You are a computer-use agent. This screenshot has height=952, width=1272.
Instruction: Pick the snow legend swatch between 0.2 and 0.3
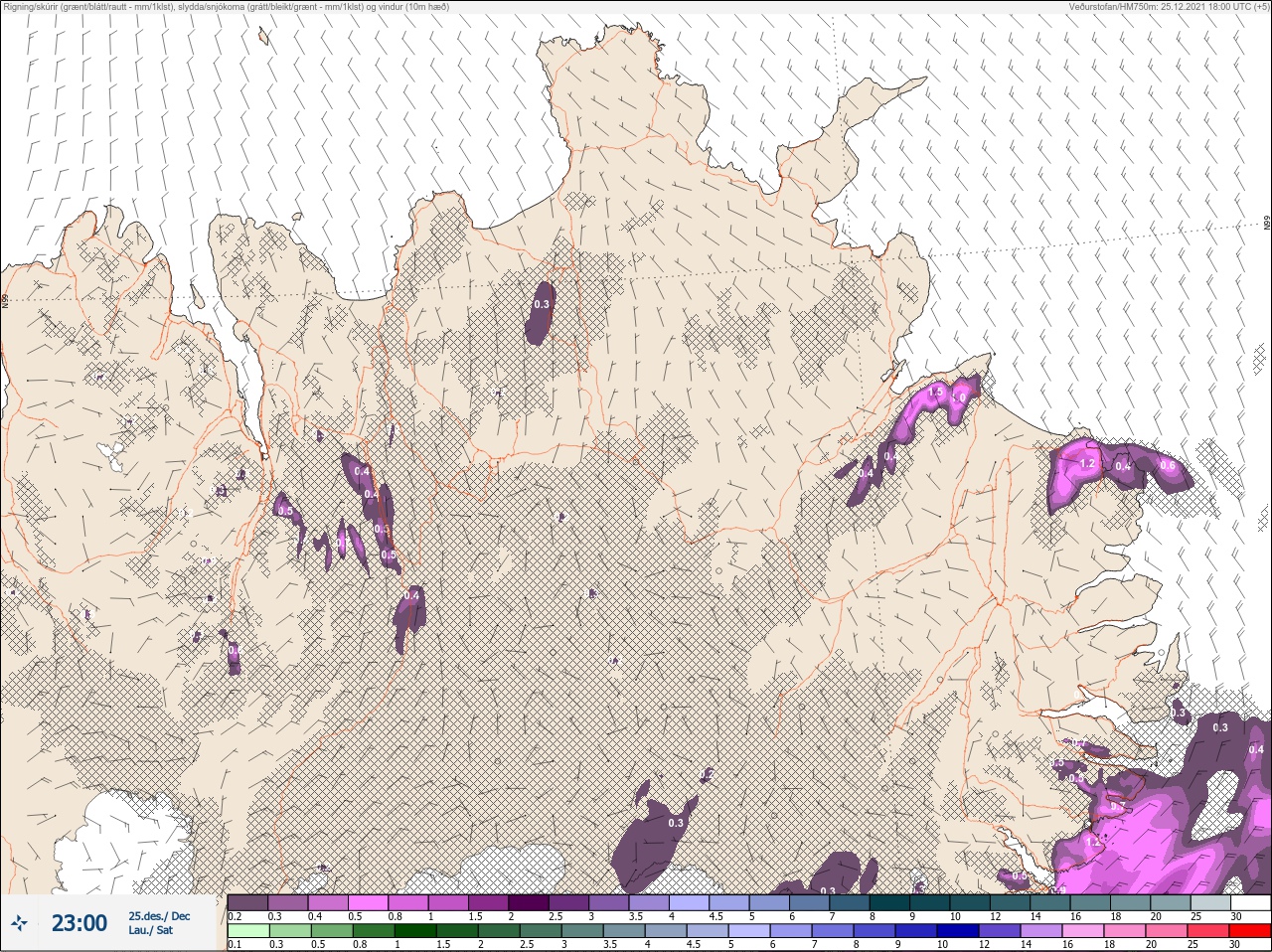(247, 902)
